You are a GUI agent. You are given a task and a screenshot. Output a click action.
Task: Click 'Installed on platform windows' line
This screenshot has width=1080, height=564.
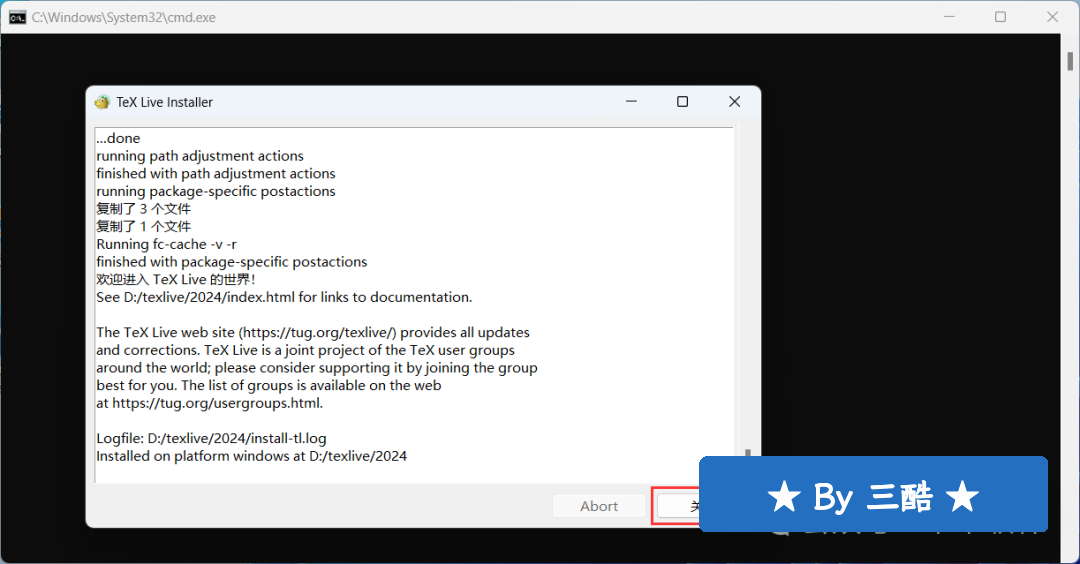tap(251, 456)
